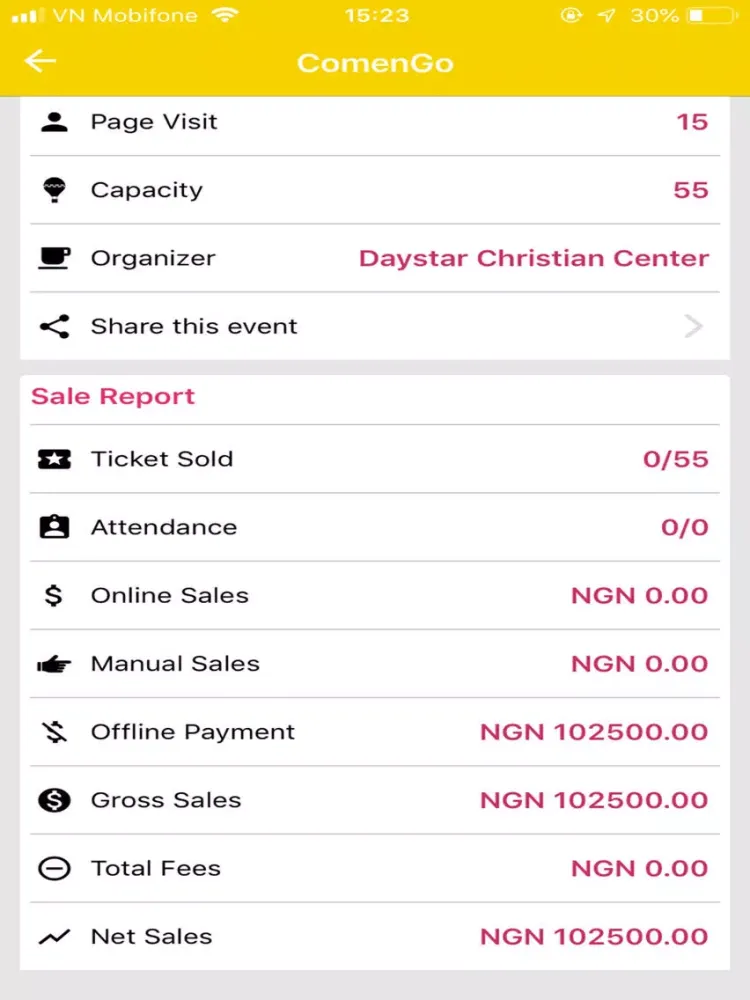750x1000 pixels.
Task: Click the Net Sales trend line icon
Action: (x=54, y=937)
